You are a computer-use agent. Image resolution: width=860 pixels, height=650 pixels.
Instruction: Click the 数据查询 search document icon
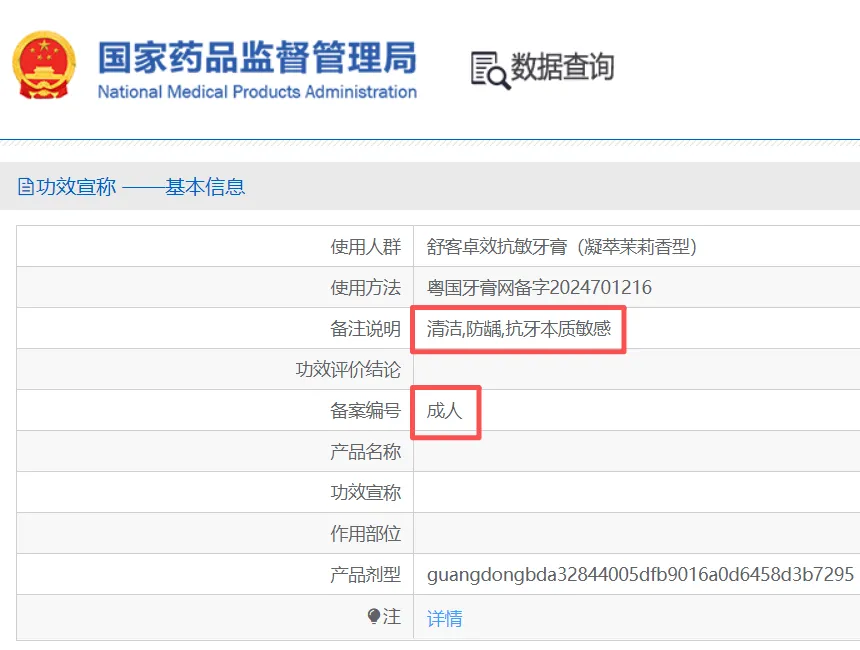pyautogui.click(x=490, y=70)
